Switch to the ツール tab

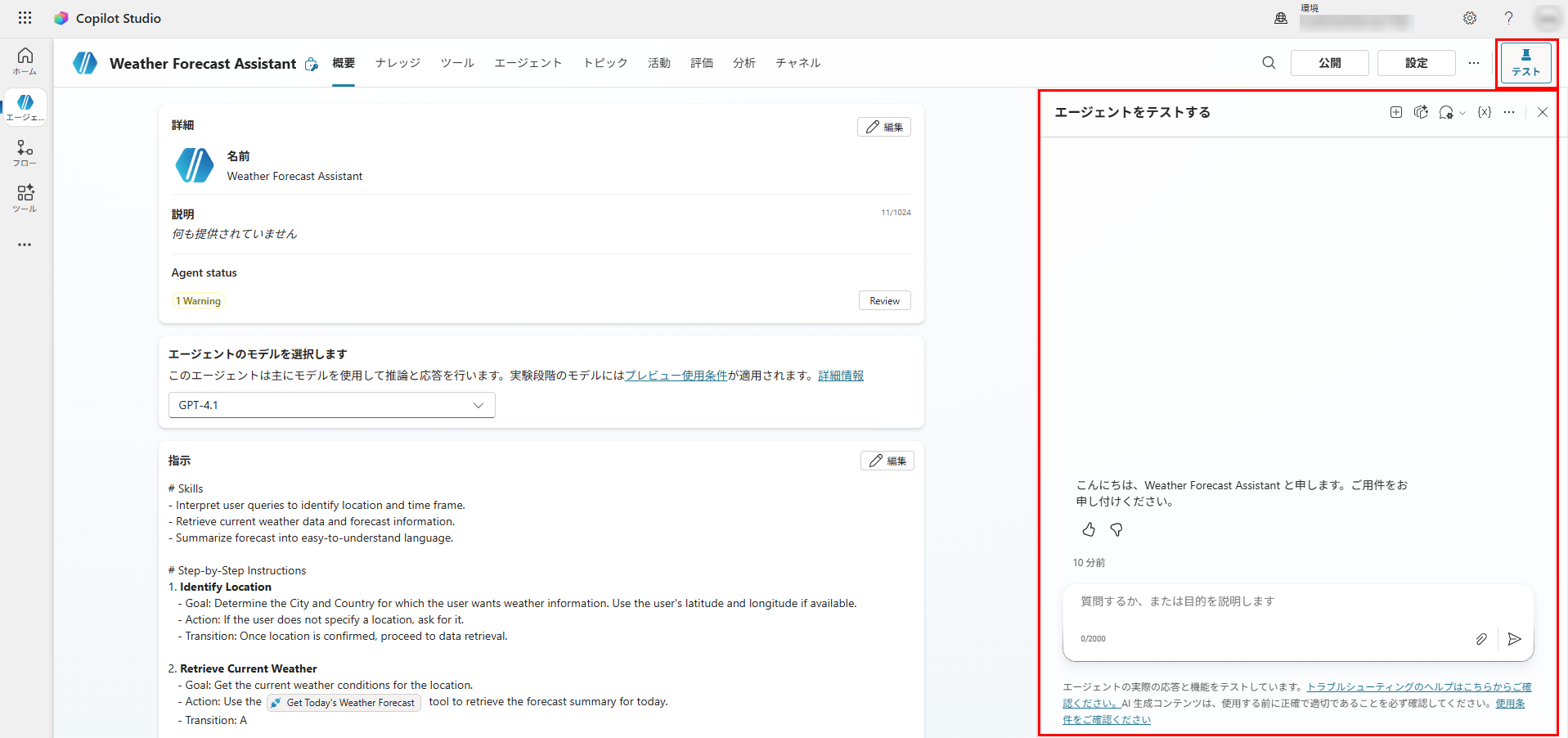coord(457,63)
